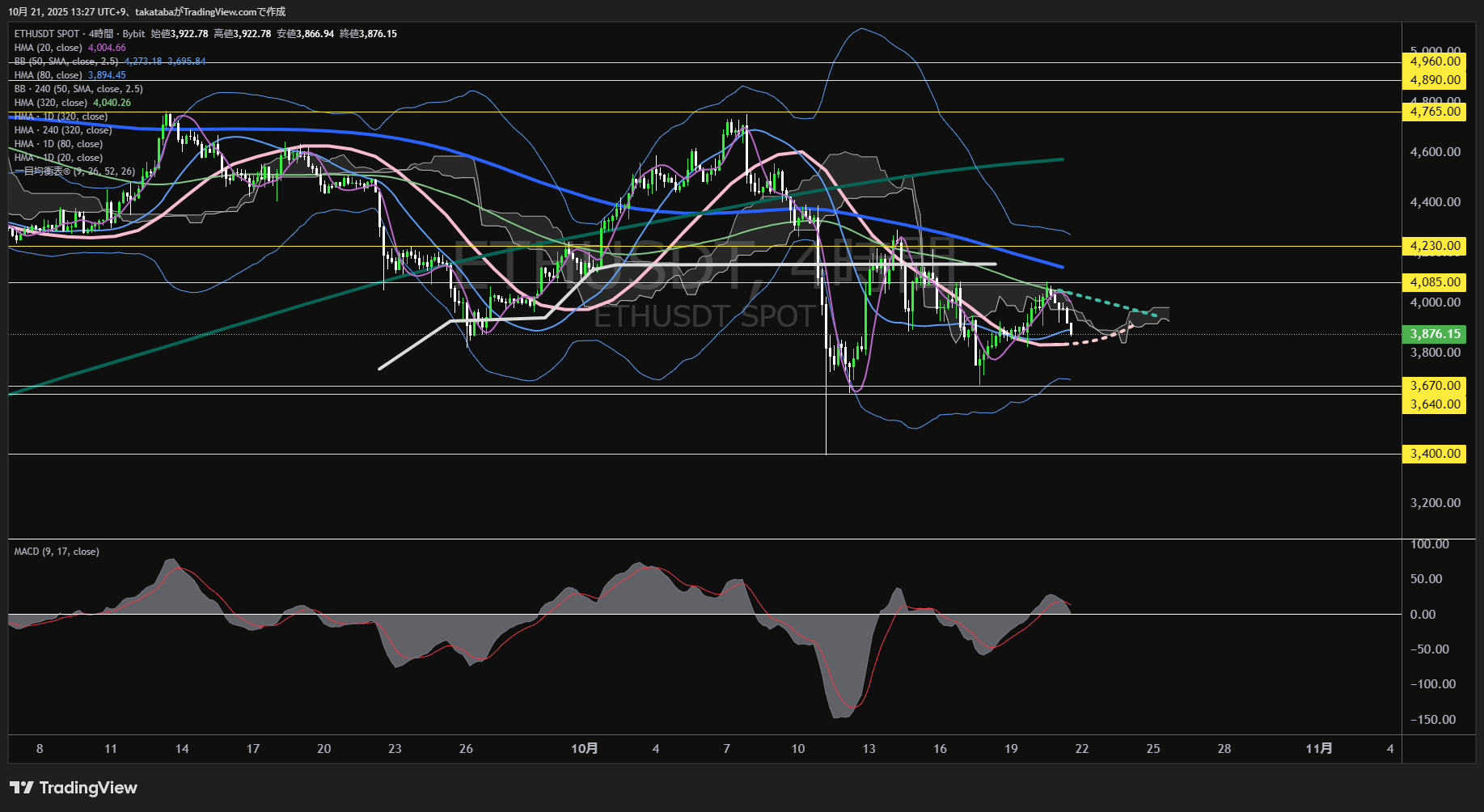Select the 4,085.00 price level label

[1435, 282]
